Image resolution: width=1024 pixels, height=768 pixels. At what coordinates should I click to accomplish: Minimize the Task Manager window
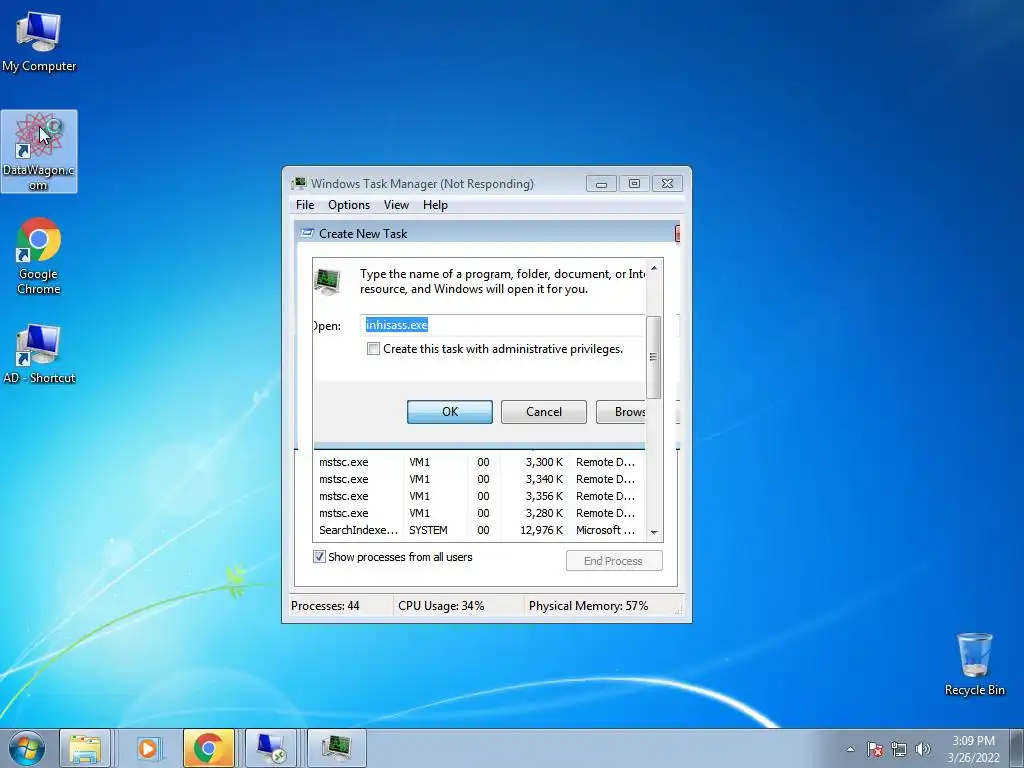point(601,184)
